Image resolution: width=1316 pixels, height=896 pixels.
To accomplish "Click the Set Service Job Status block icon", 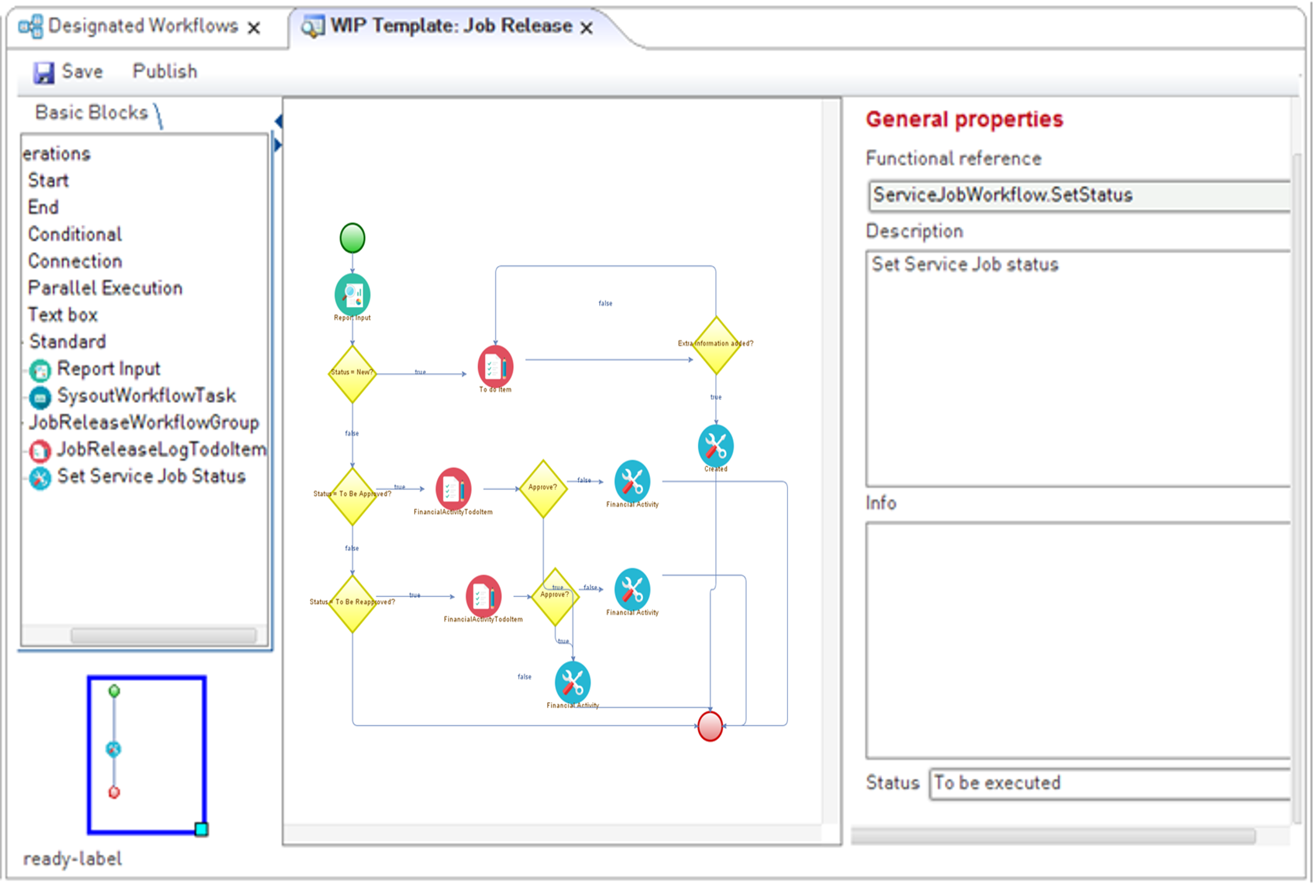I will pyautogui.click(x=39, y=476).
